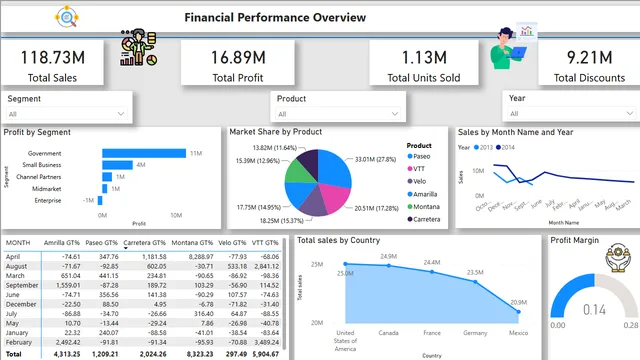Click the Paseo legend color dot

tap(410, 156)
